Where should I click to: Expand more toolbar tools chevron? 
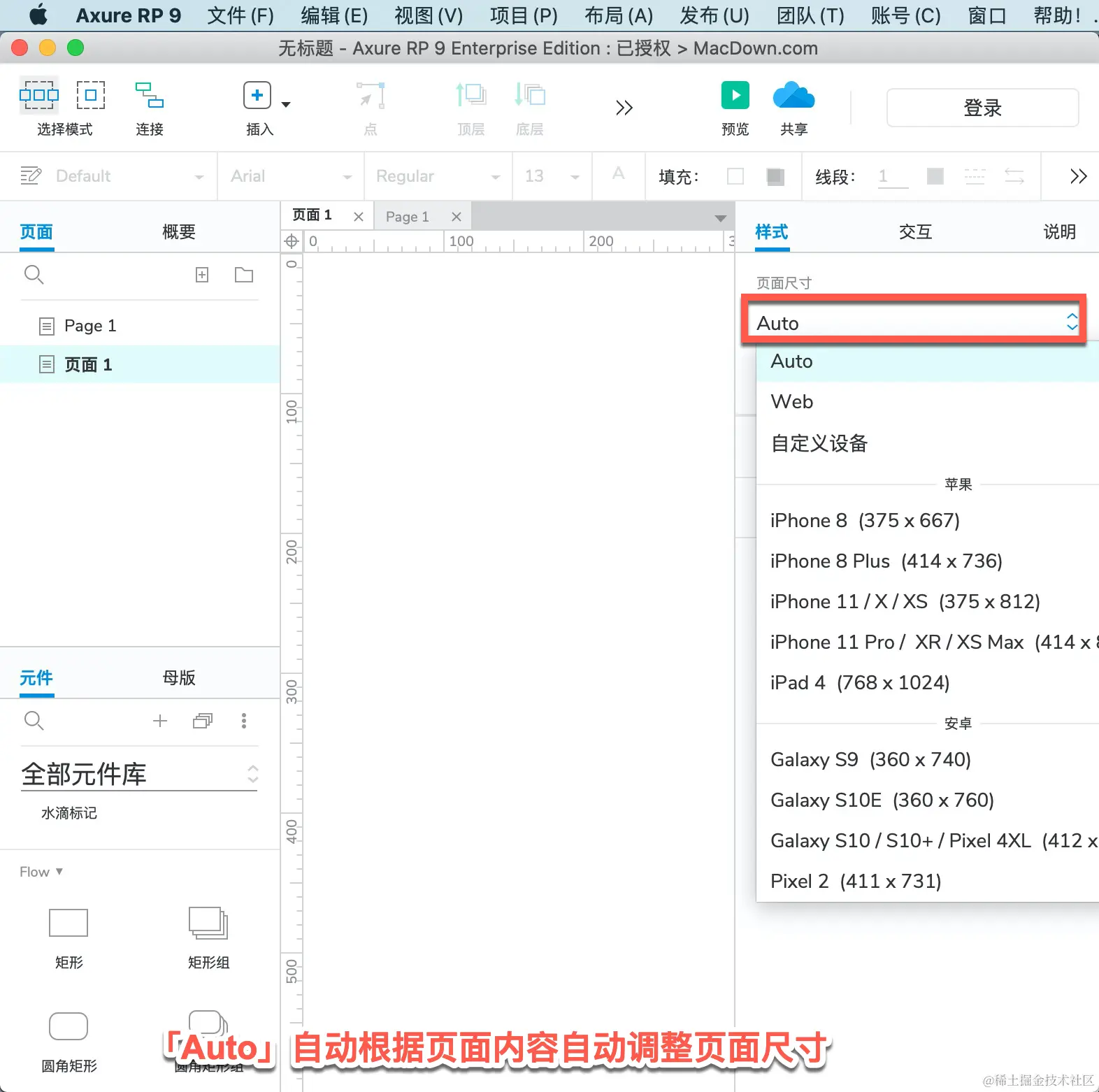click(x=624, y=108)
